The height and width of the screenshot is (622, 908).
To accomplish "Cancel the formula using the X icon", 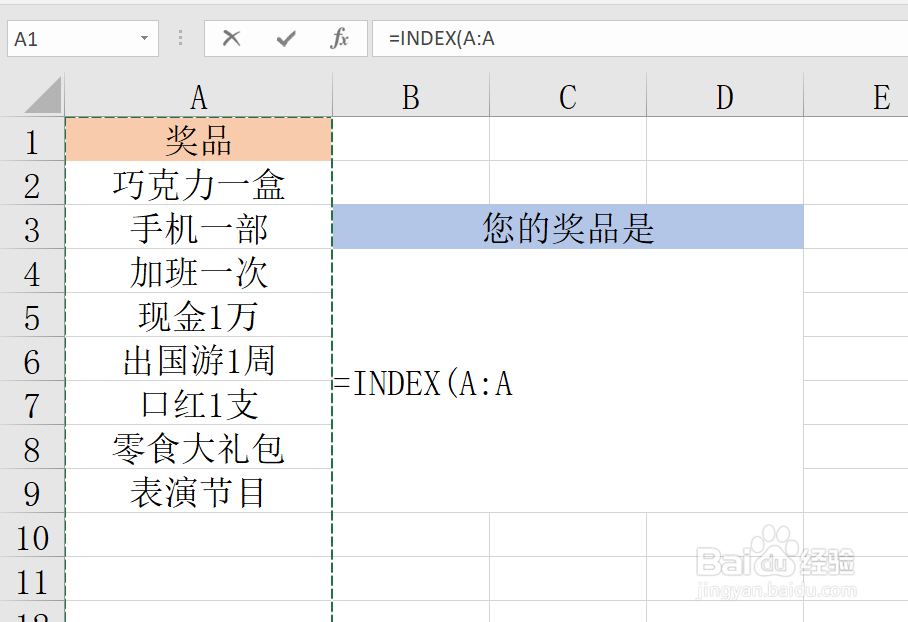I will click(232, 38).
